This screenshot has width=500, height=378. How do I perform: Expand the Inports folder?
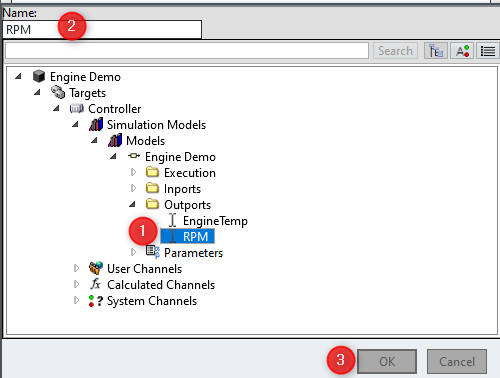(133, 188)
